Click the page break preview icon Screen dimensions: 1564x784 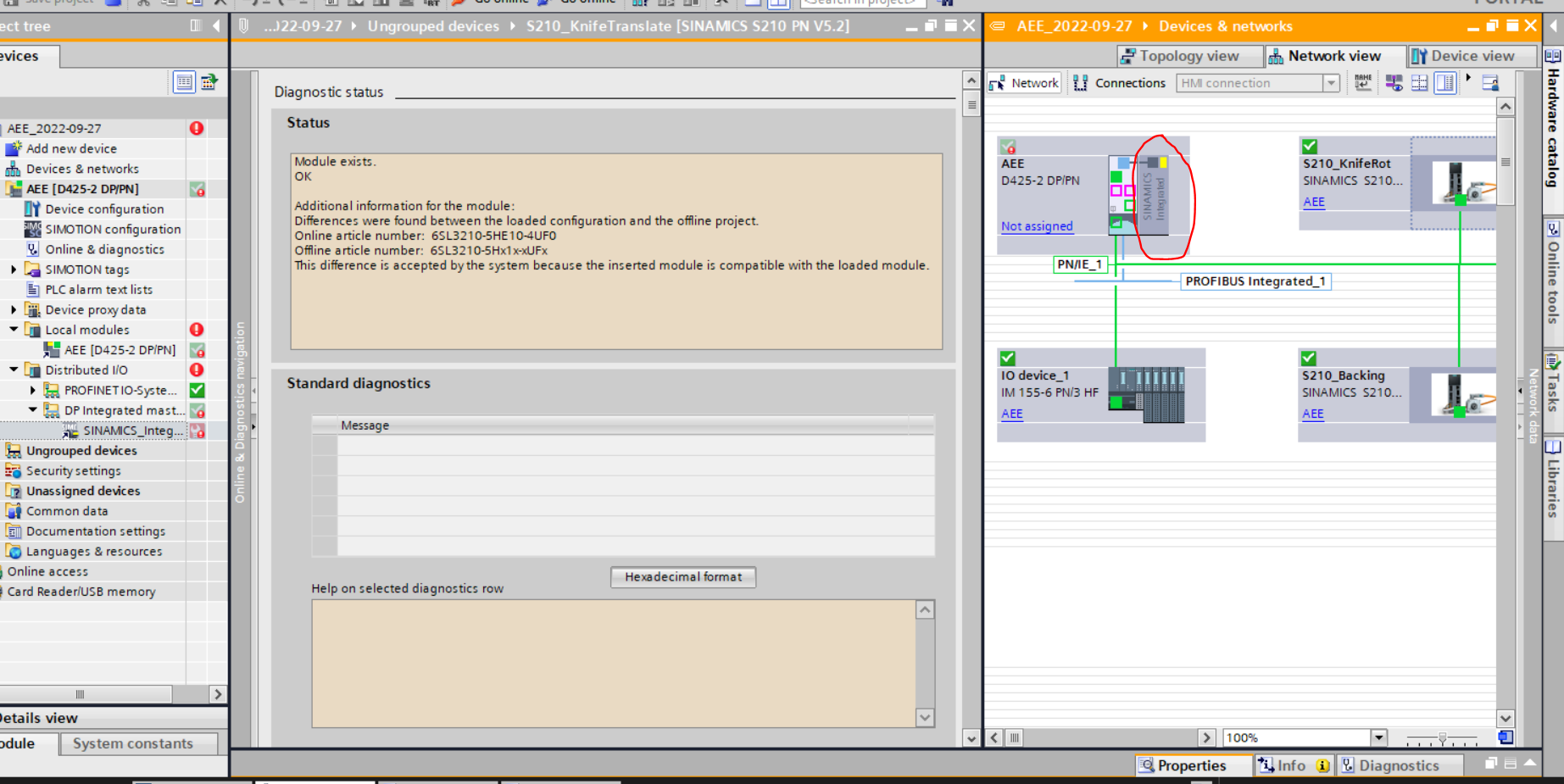click(x=1419, y=83)
